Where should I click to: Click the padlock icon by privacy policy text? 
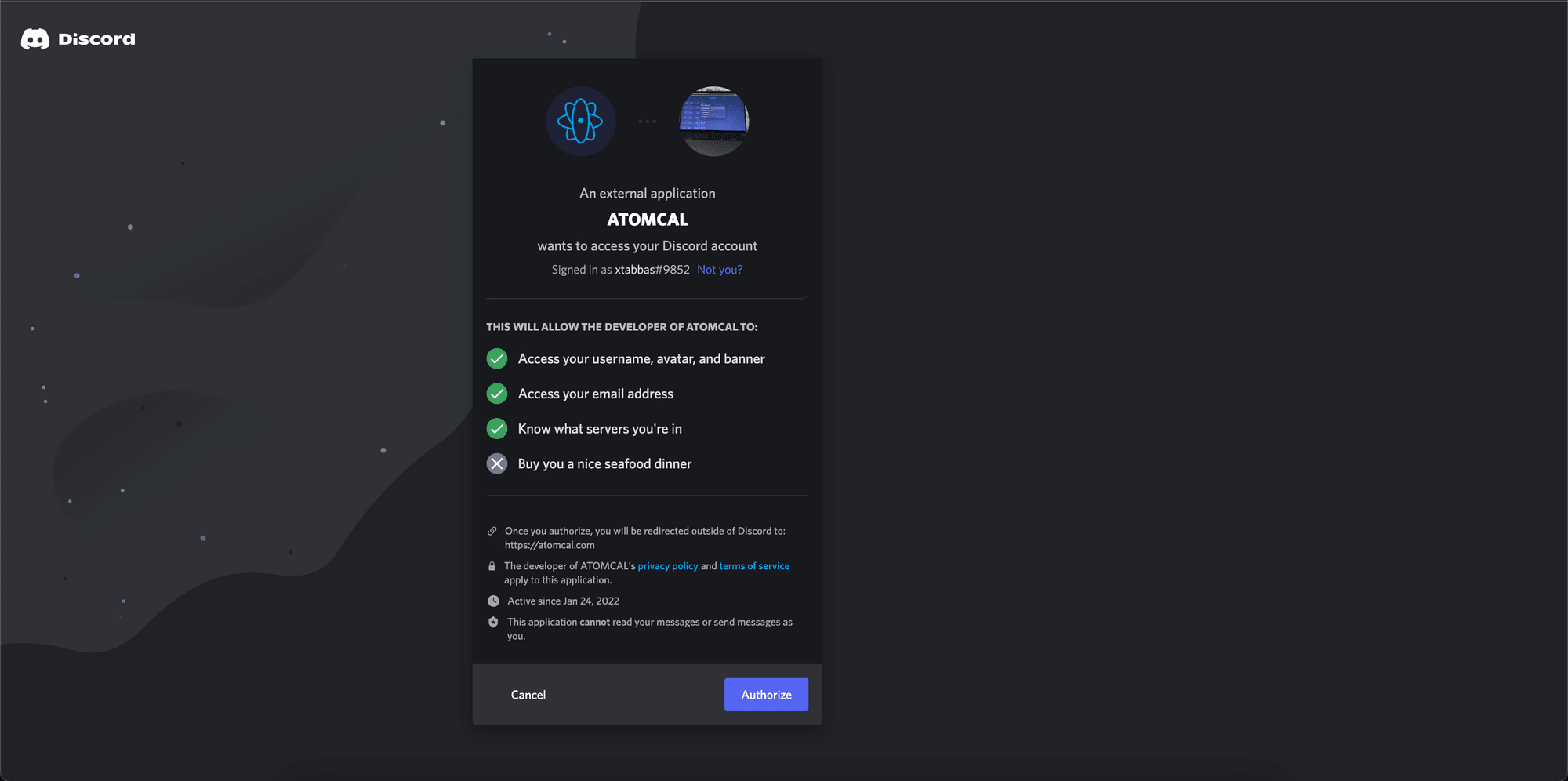[492, 566]
